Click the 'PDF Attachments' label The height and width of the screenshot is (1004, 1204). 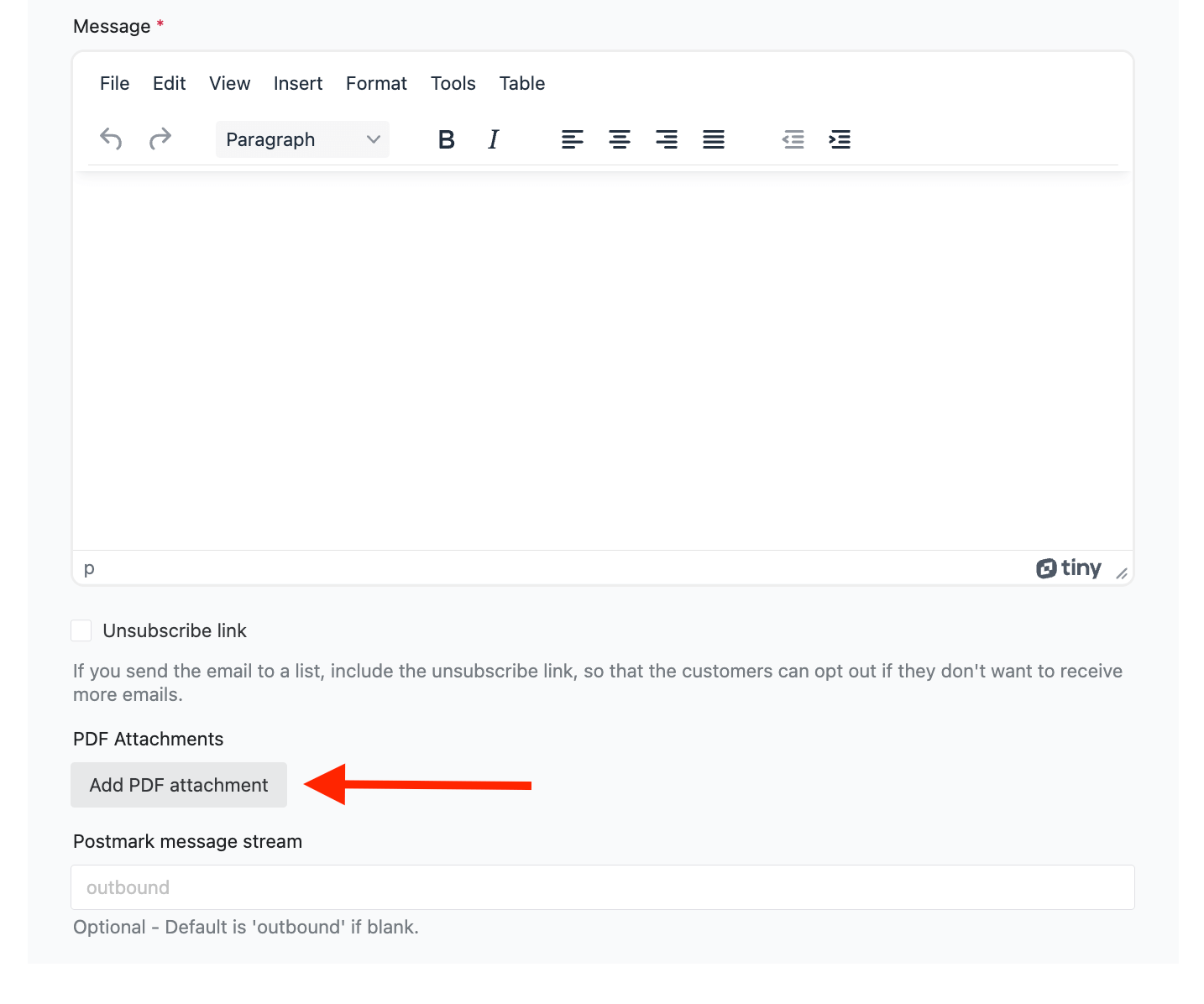[149, 739]
